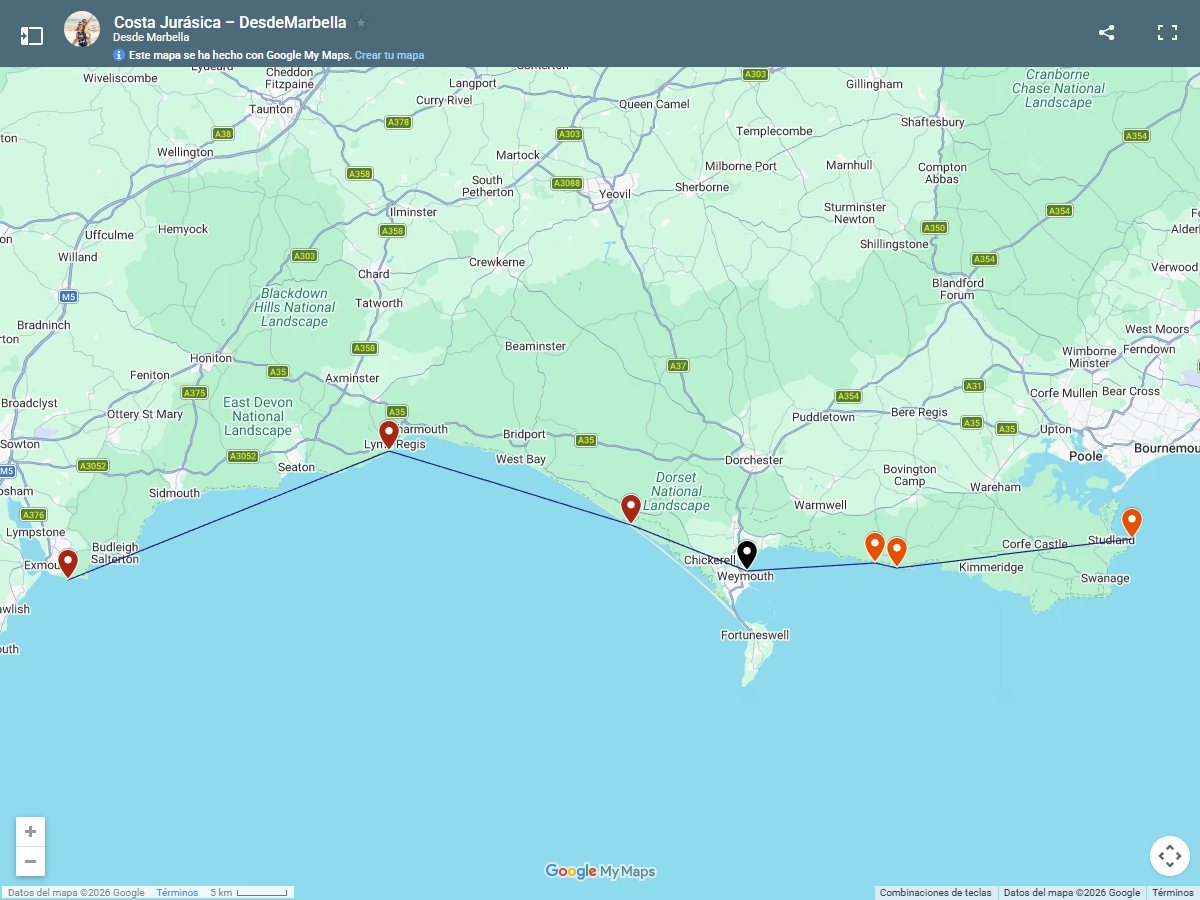Click the Poole town label
1200x900 pixels.
pyautogui.click(x=1086, y=456)
